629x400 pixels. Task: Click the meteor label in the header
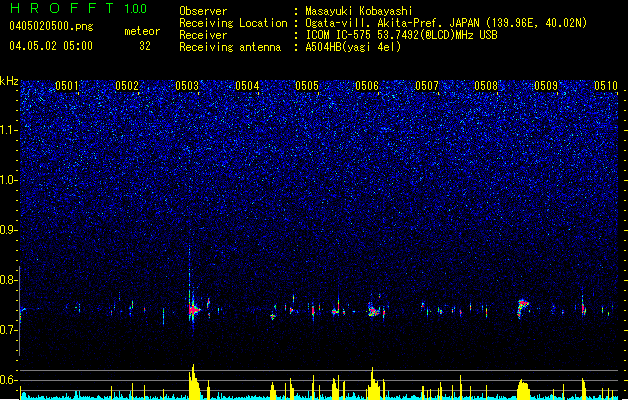tap(142, 31)
